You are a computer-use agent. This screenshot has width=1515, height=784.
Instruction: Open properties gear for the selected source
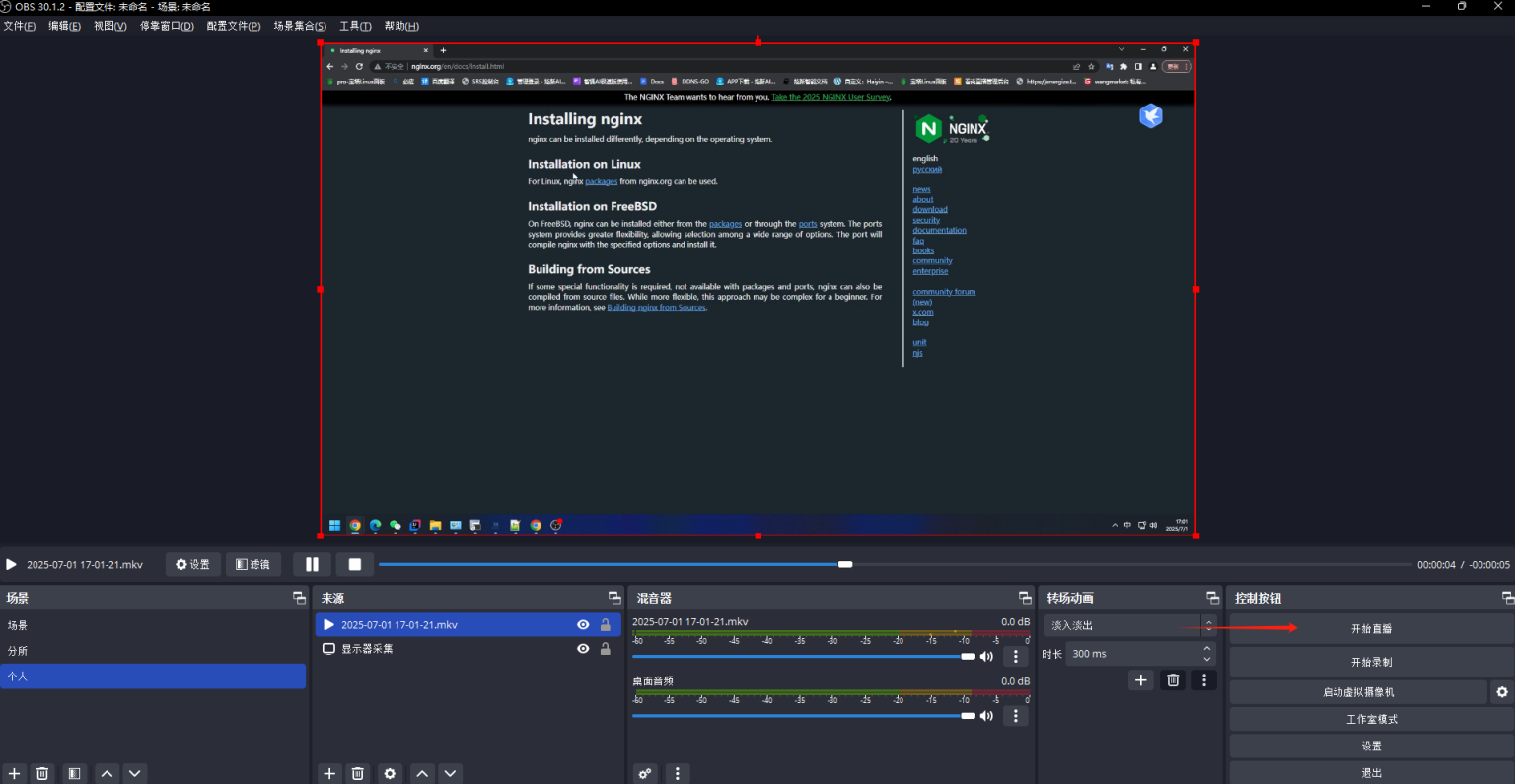click(x=390, y=774)
